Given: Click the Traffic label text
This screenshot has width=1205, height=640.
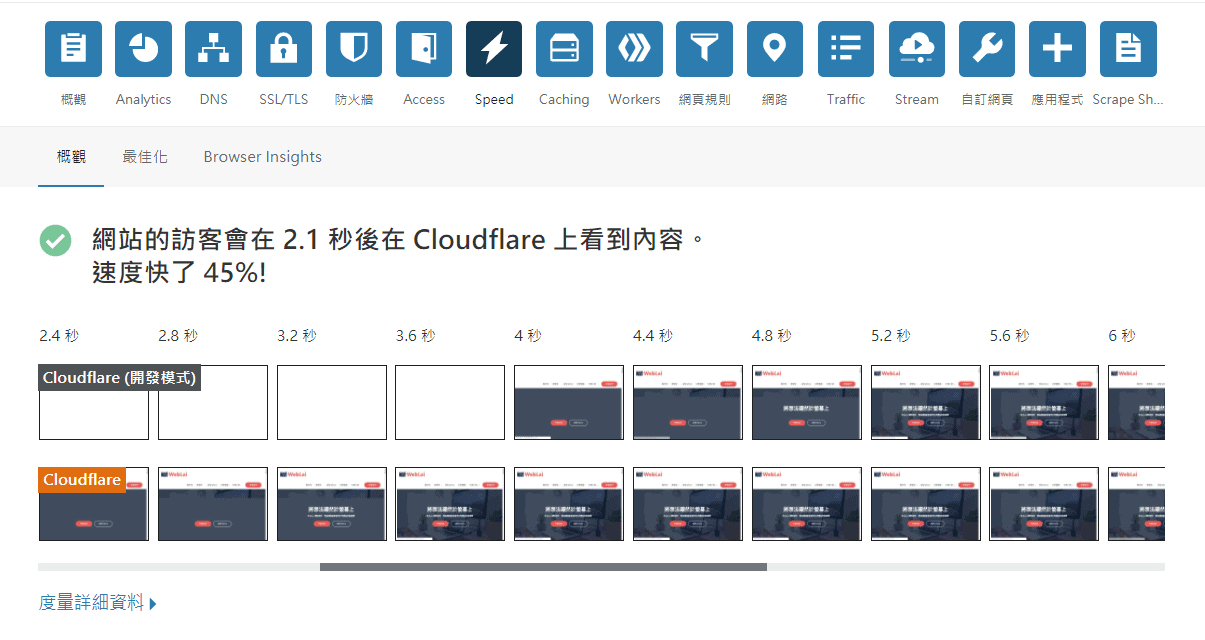Looking at the screenshot, I should [846, 99].
